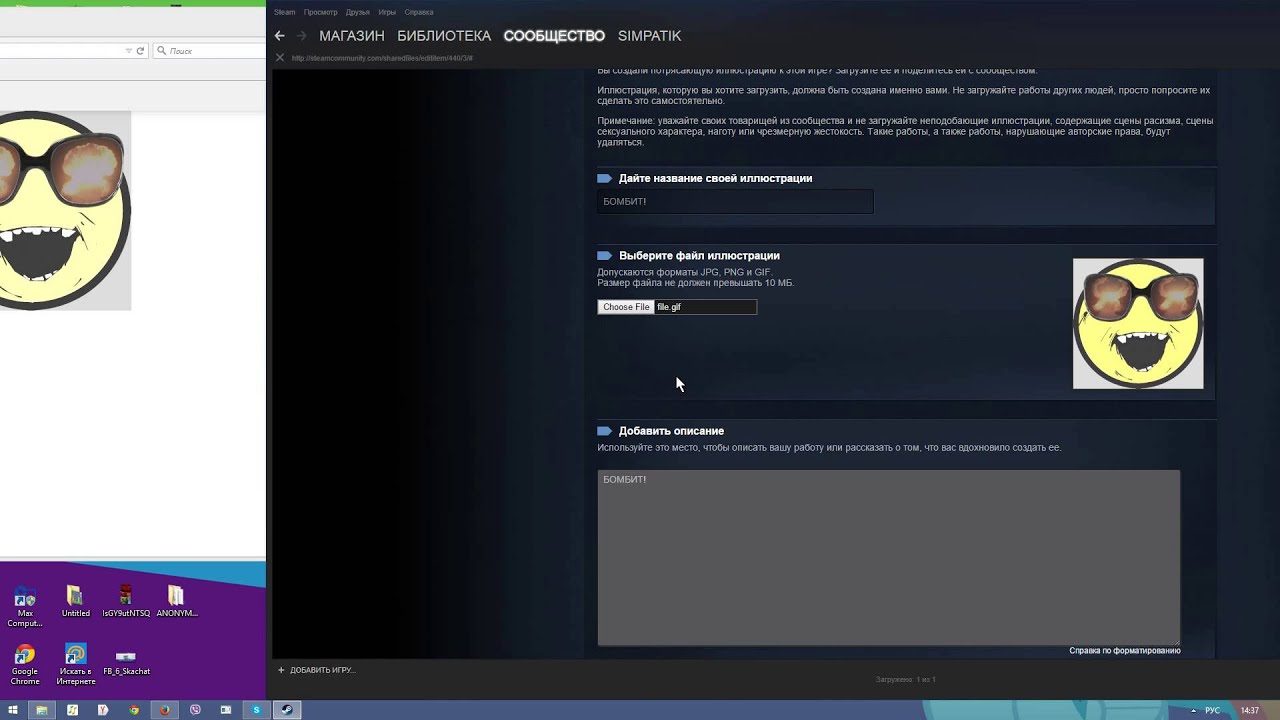Viewport: 1280px width, 720px height.
Task: Click the system clock 14:37
Action: 1250,710
